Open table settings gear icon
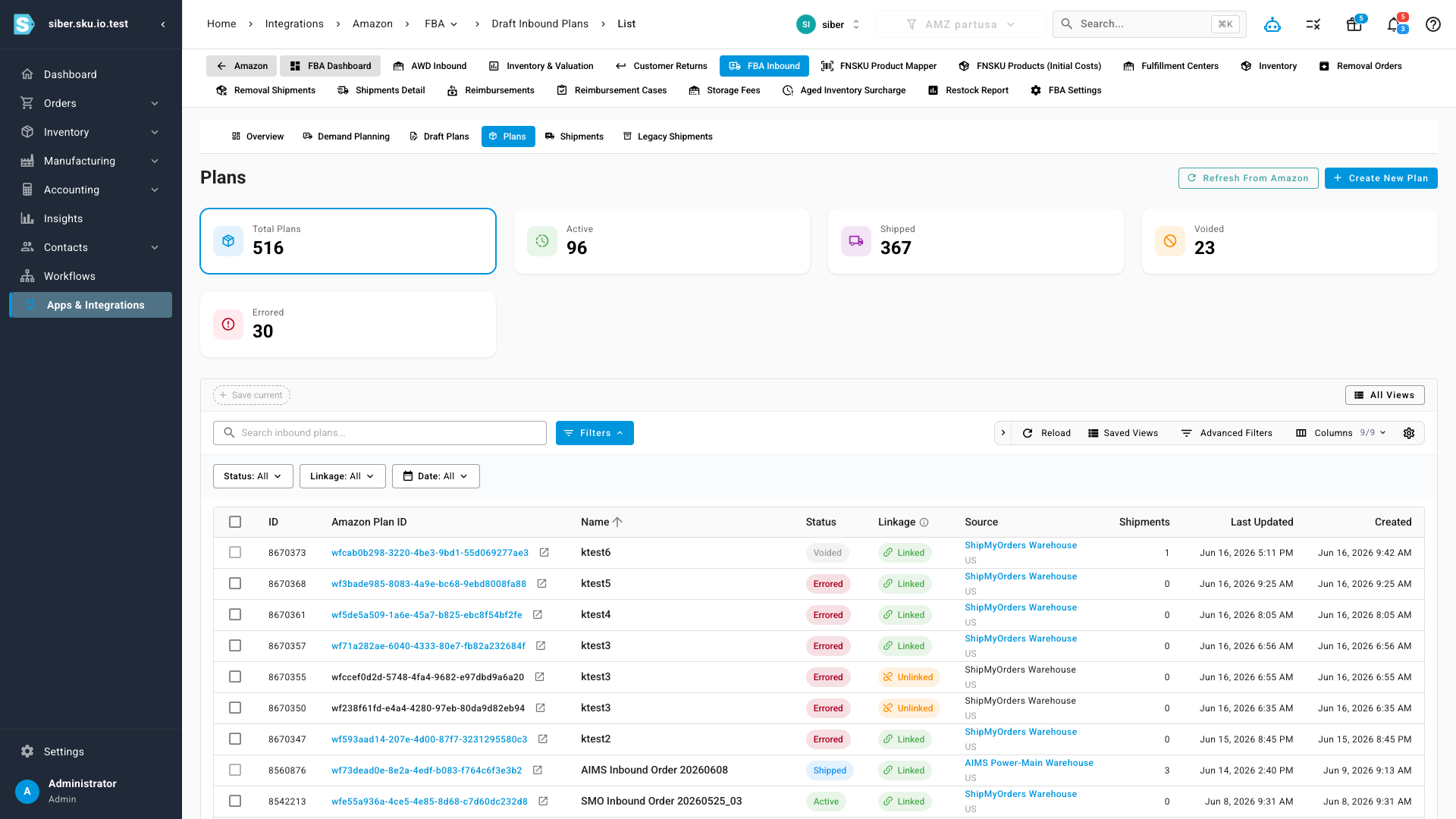 coord(1409,433)
